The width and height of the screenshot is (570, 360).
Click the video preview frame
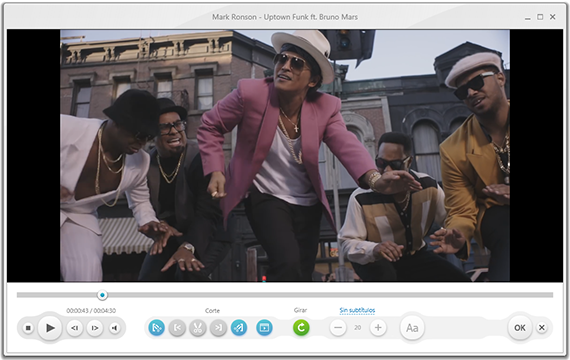285,156
